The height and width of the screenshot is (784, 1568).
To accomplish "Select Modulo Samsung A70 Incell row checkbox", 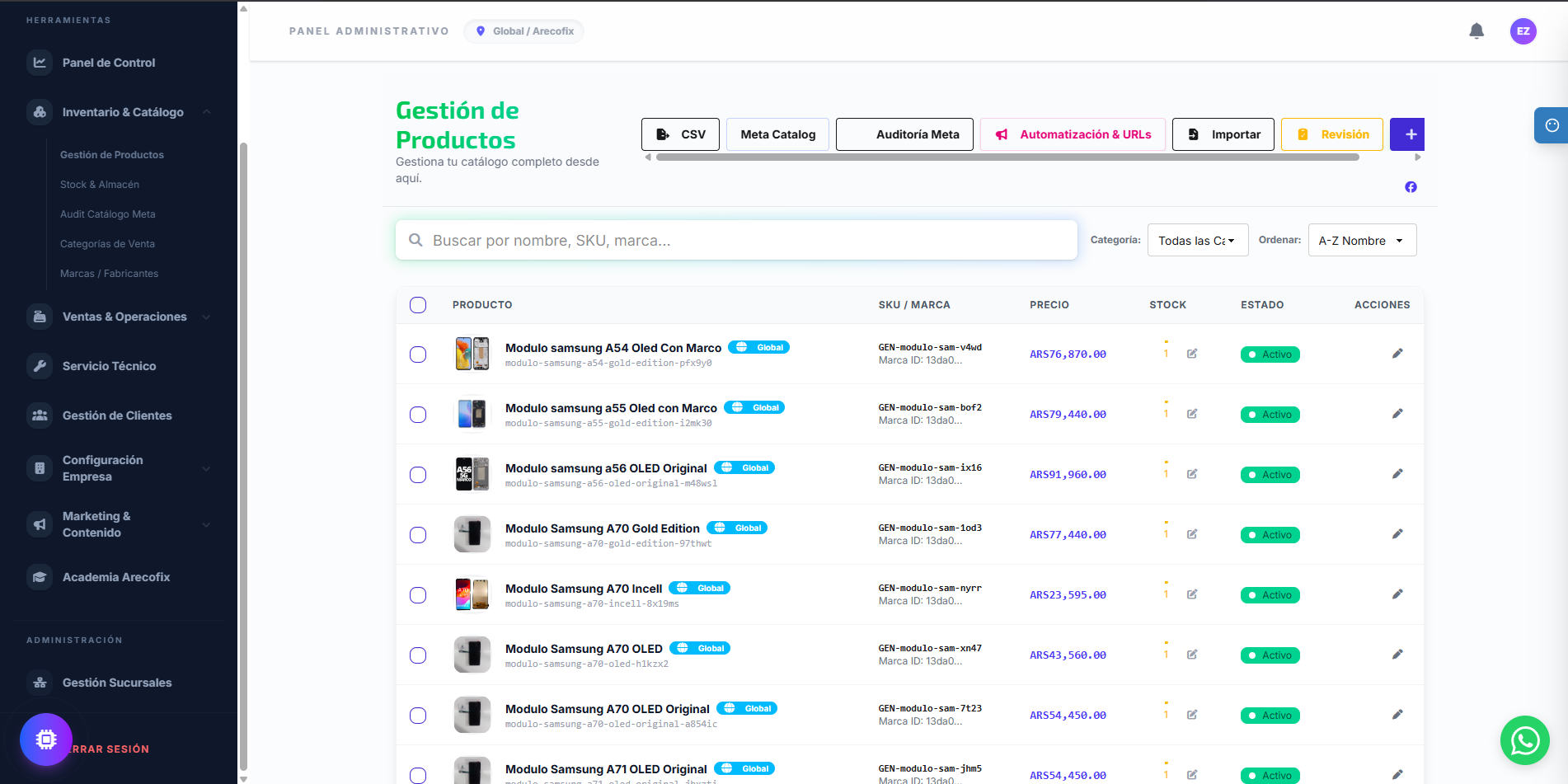I will tap(418, 595).
